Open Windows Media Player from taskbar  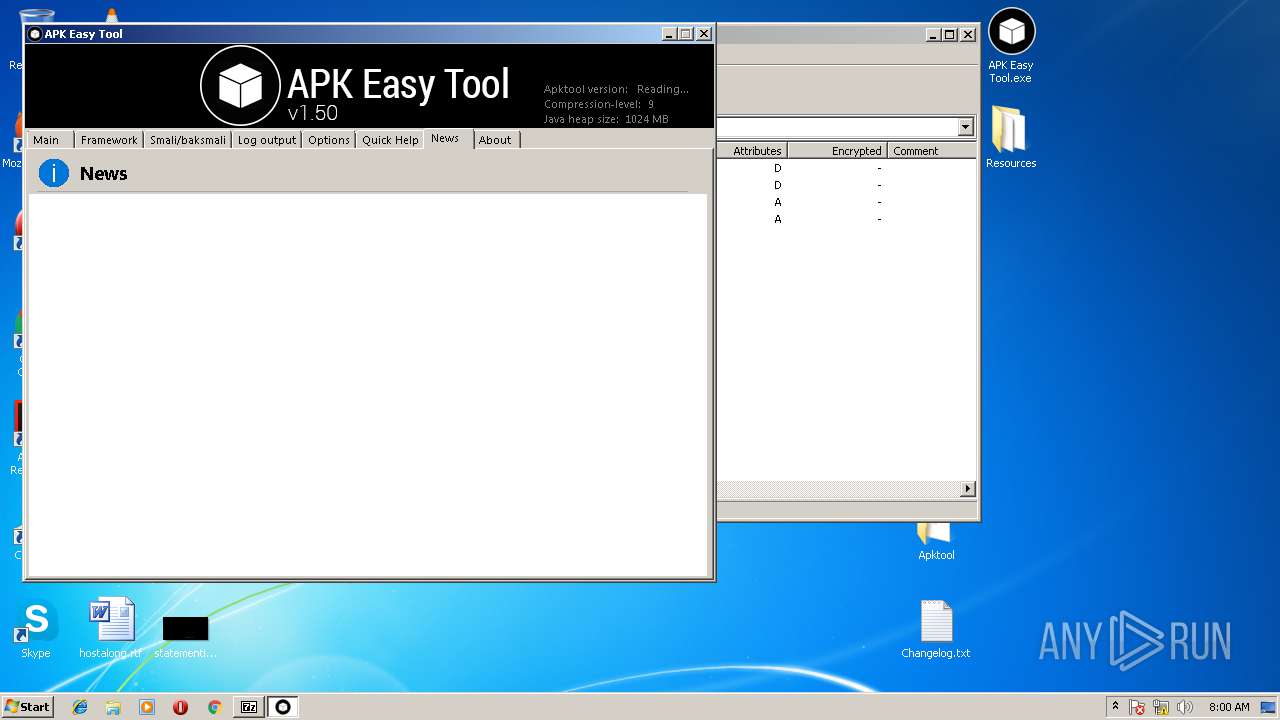[x=147, y=707]
